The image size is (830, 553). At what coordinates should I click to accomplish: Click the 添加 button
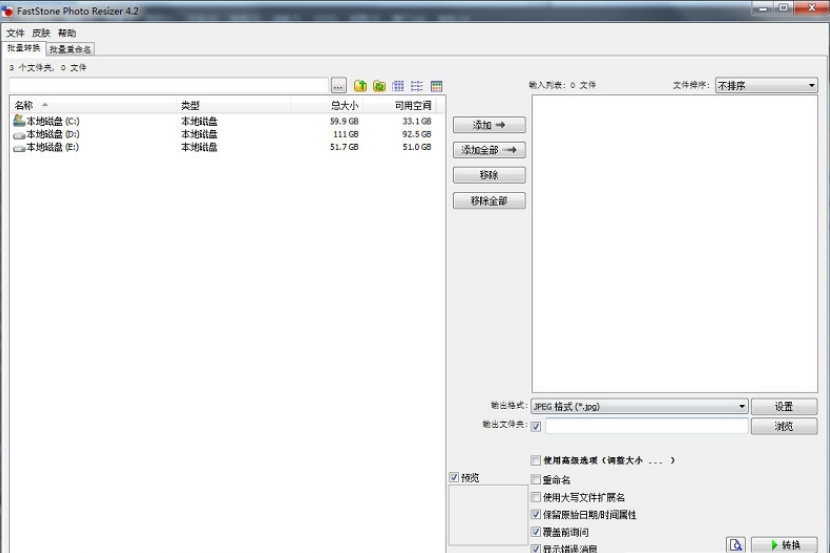(x=489, y=125)
